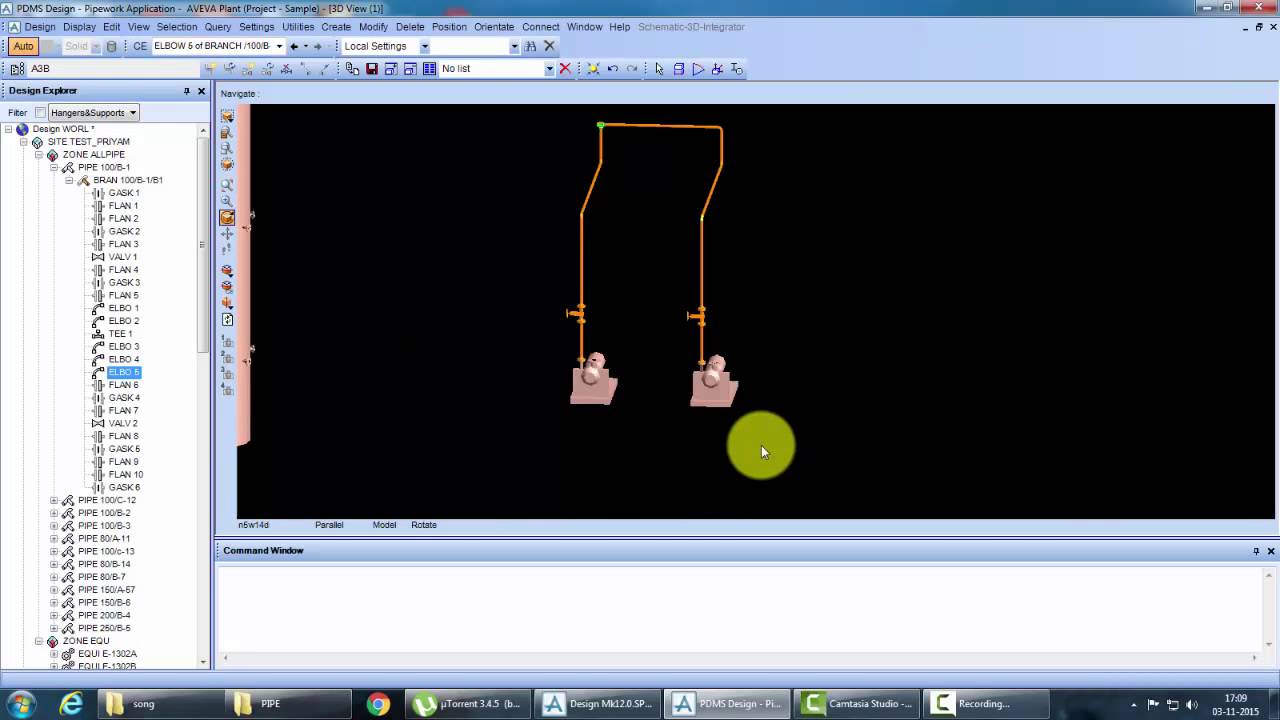Click the binoculars search icon
This screenshot has width=1280, height=720.
(x=531, y=46)
